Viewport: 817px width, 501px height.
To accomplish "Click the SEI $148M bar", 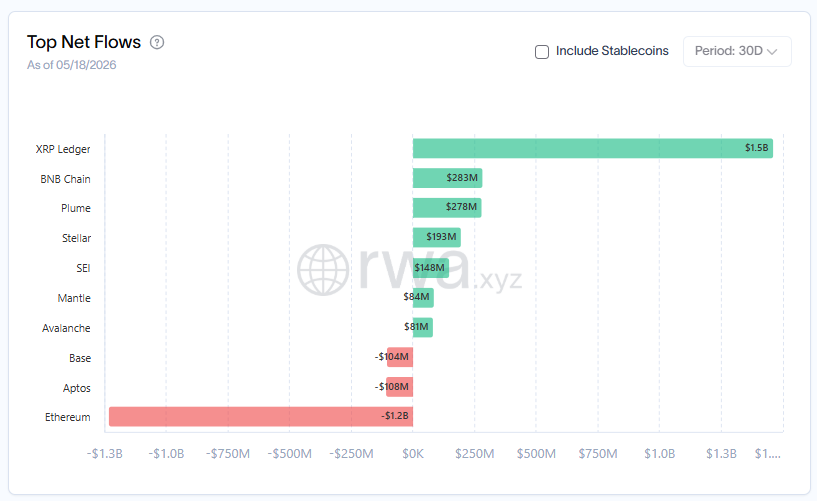I will [x=431, y=268].
